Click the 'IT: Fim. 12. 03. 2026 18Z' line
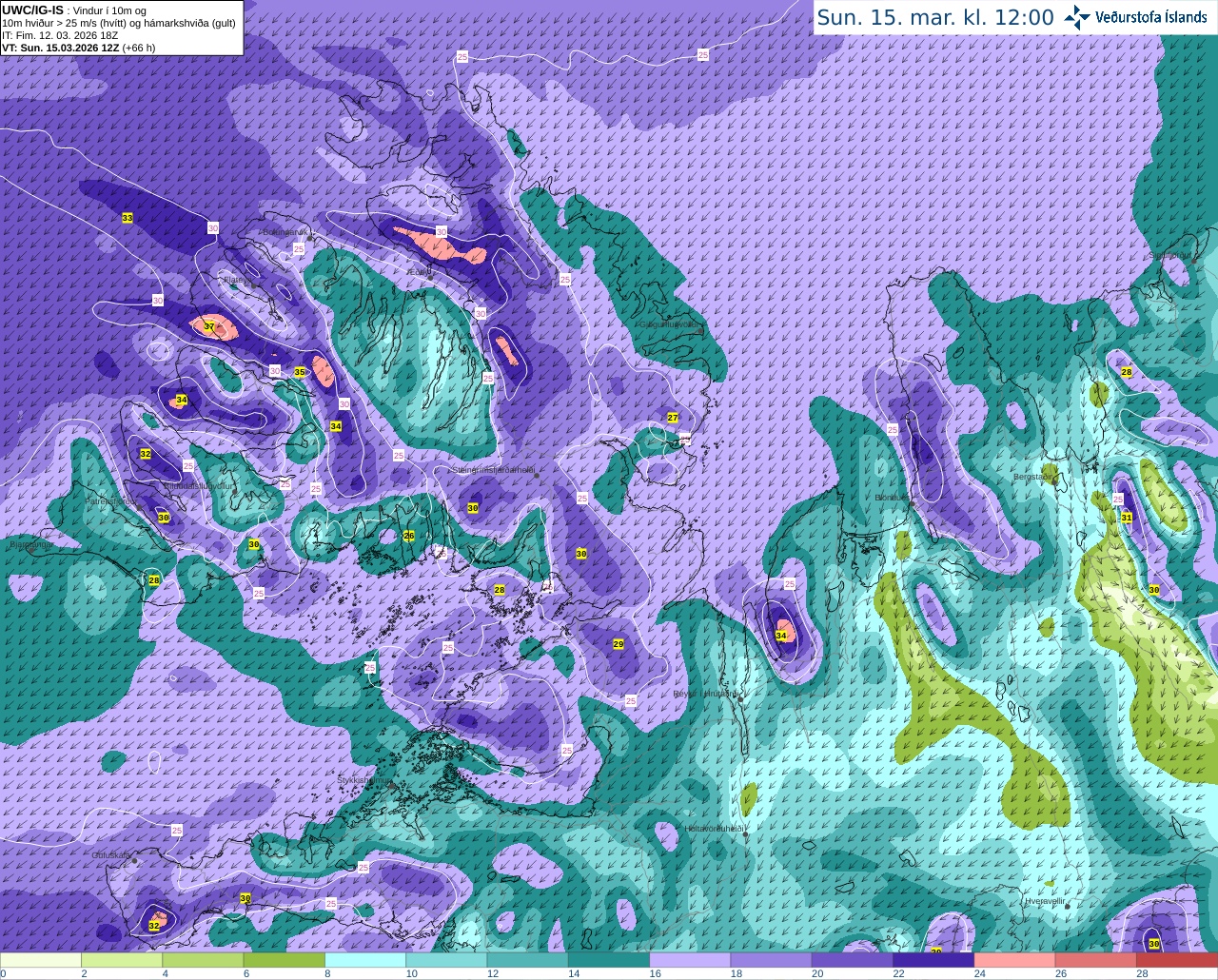Image resolution: width=1218 pixels, height=980 pixels. (60, 35)
